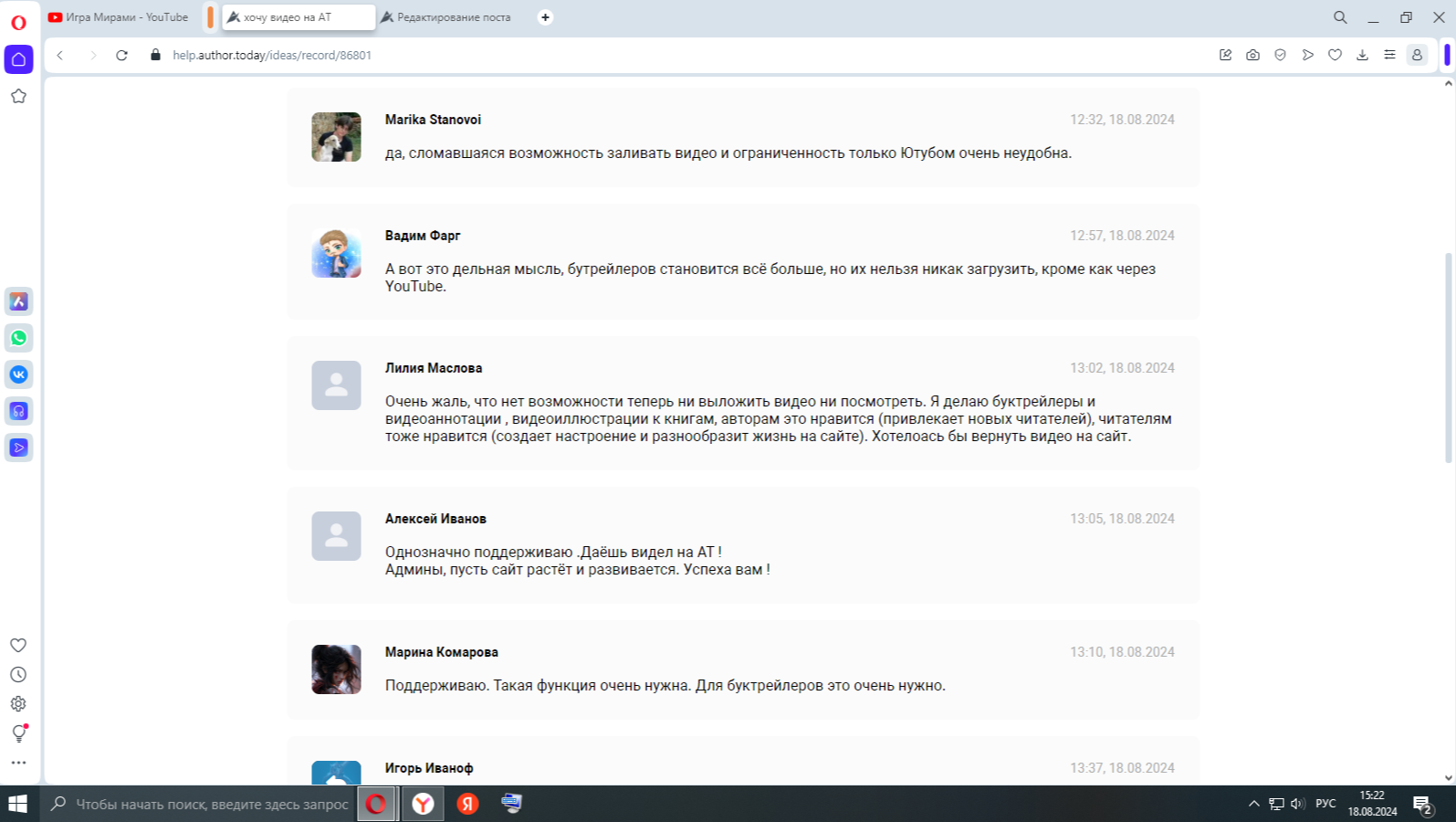Open WhatsApp in the Opera sidebar
The image size is (1456, 822).
[x=18, y=338]
